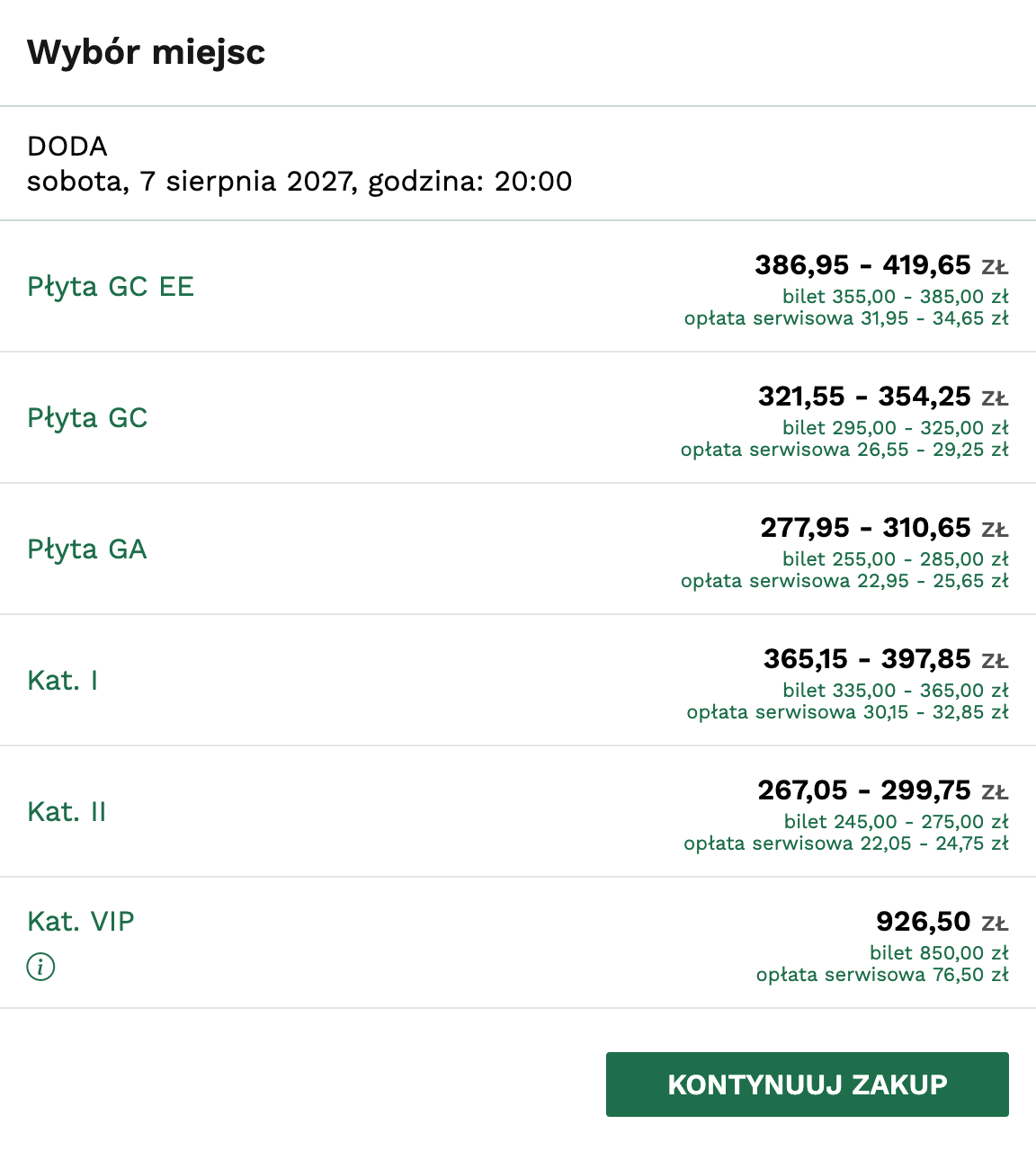Click the 321,55 - 354,25 zł price range

coord(882,397)
